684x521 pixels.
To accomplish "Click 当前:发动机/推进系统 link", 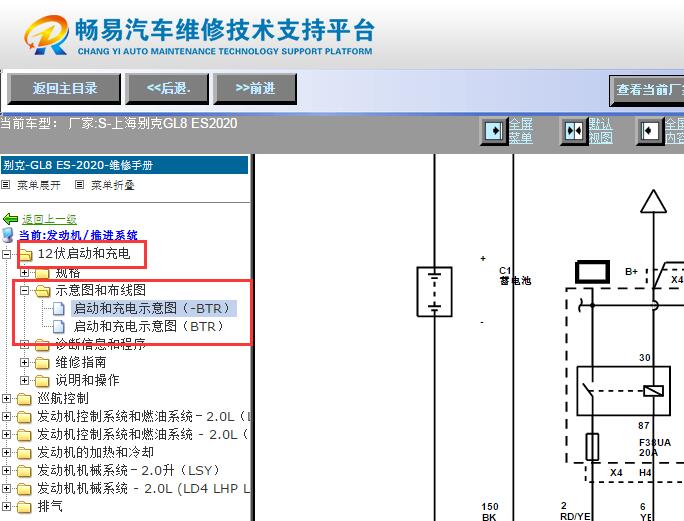I will click(78, 236).
